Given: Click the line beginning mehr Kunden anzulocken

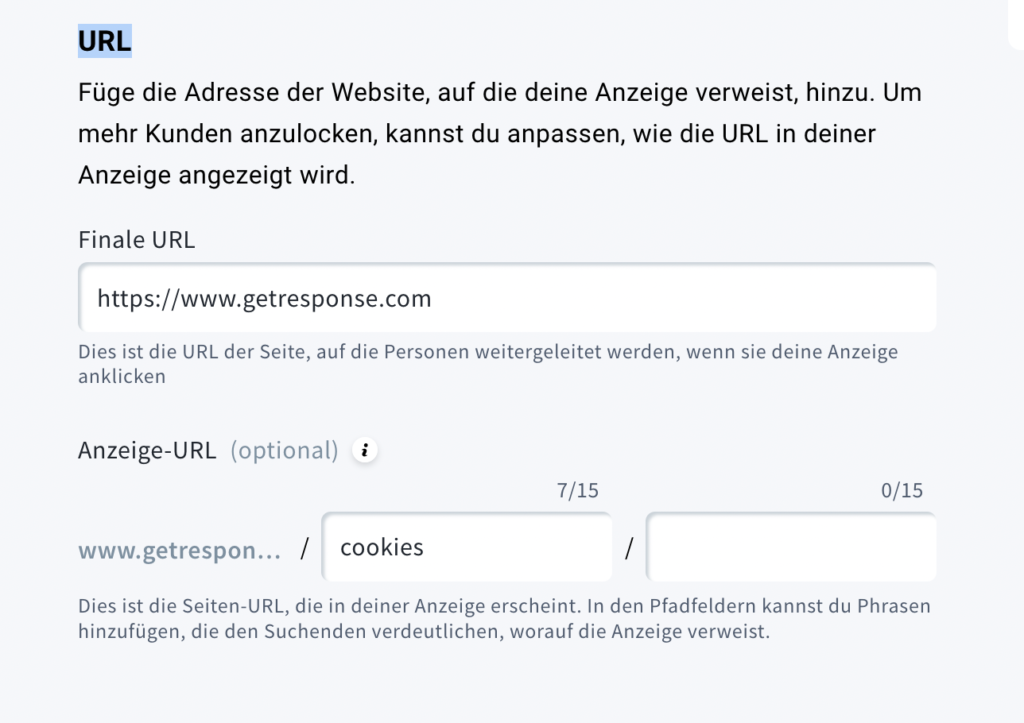Looking at the screenshot, I should point(477,134).
